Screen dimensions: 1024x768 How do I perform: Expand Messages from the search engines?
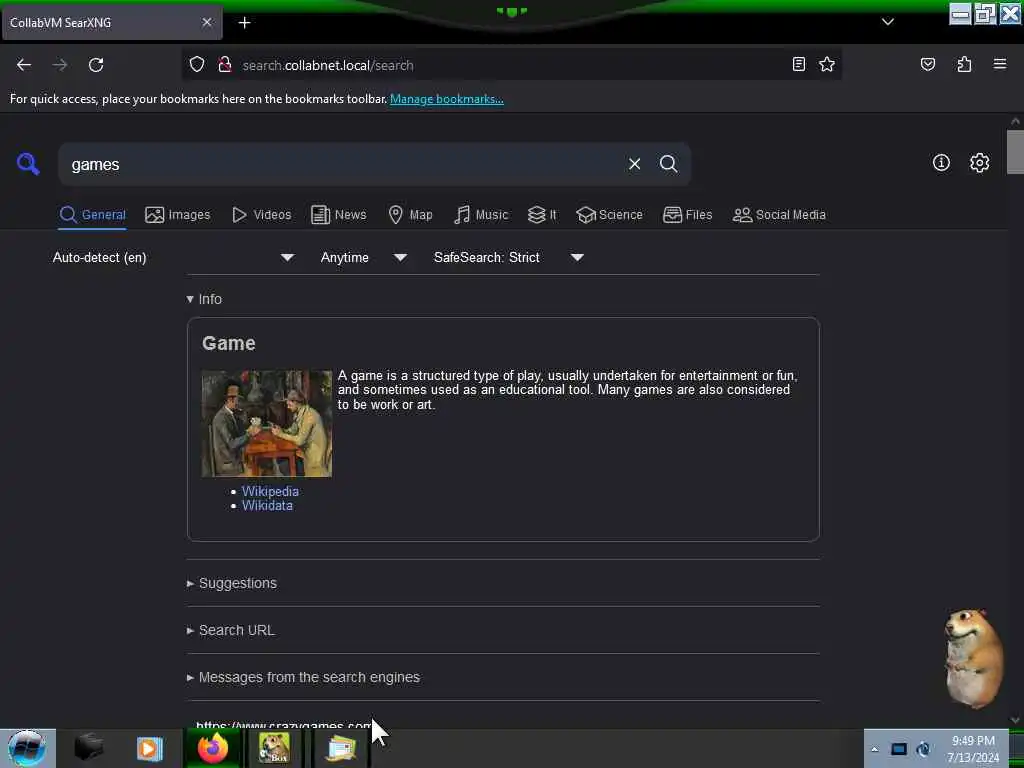tap(303, 677)
